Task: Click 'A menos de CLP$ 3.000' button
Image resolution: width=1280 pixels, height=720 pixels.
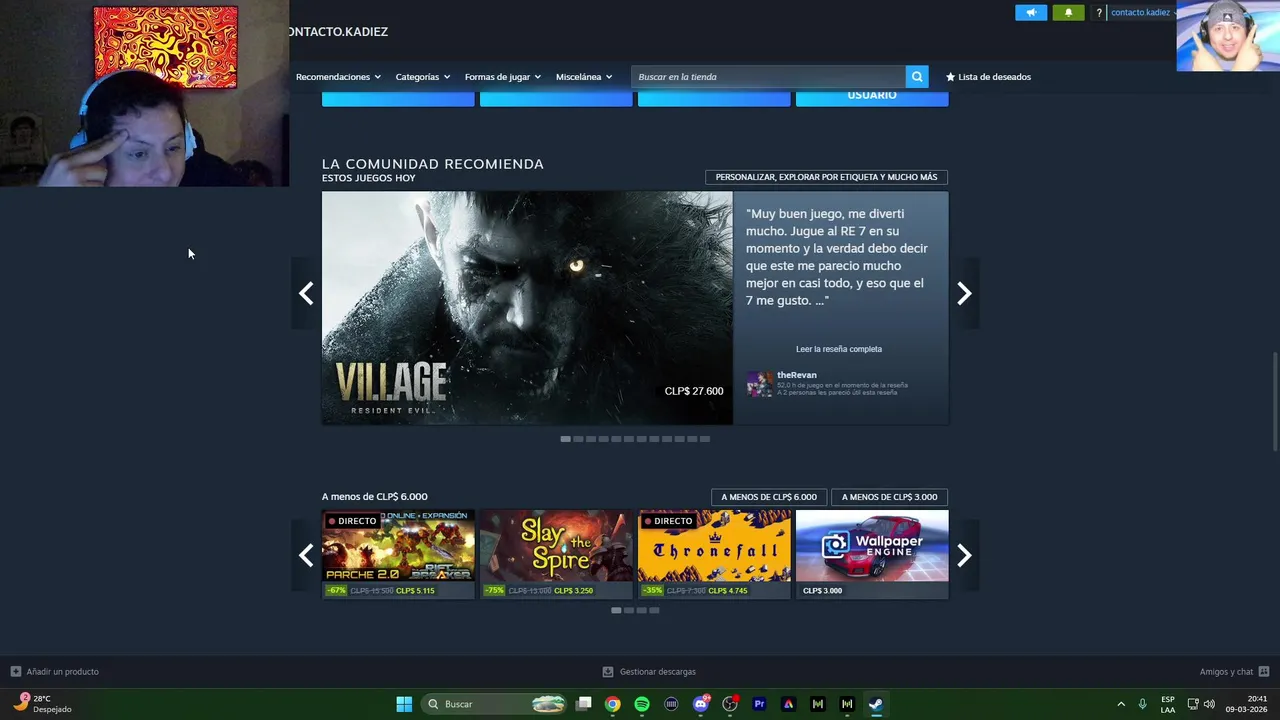Action: coord(889,497)
